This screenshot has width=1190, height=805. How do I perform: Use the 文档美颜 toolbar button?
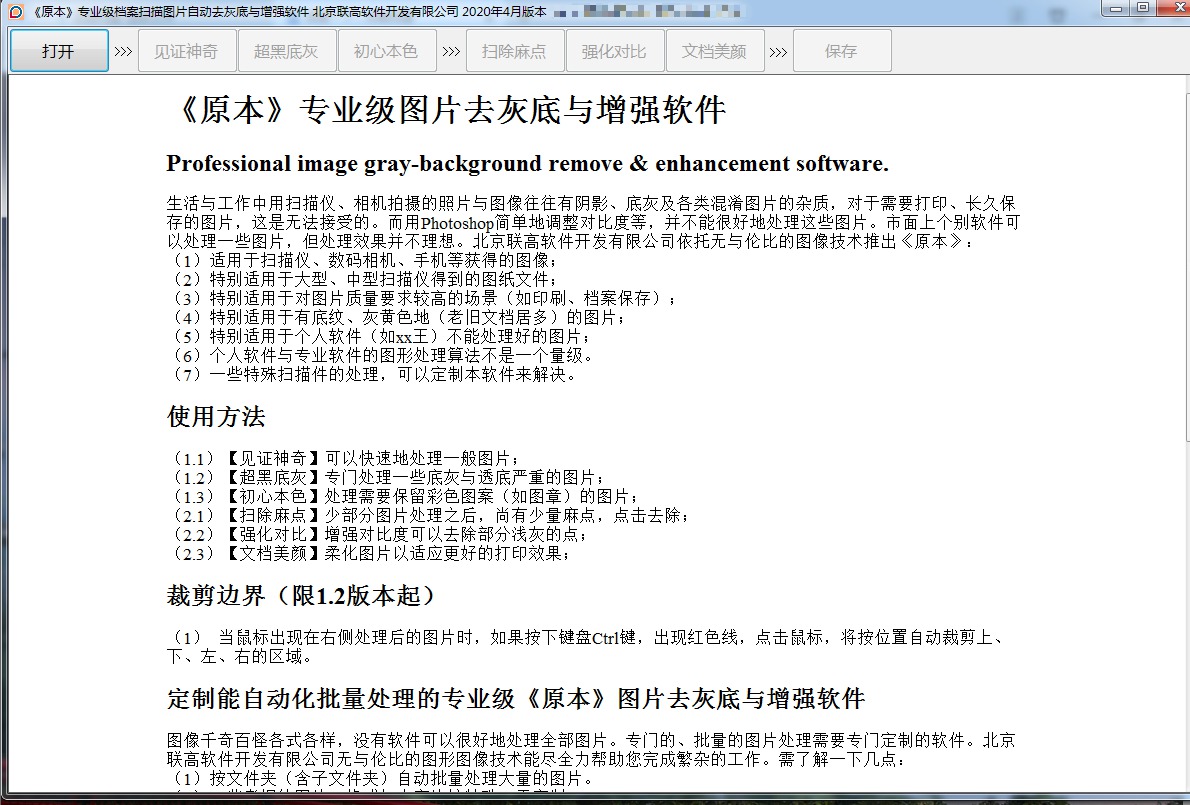point(715,51)
